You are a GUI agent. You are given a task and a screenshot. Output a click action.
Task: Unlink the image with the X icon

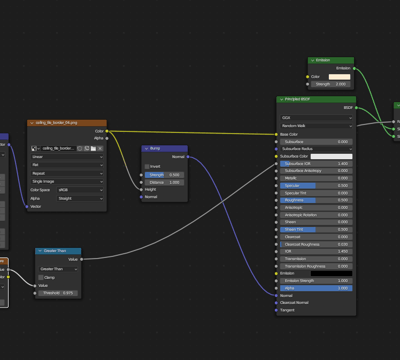(x=100, y=148)
